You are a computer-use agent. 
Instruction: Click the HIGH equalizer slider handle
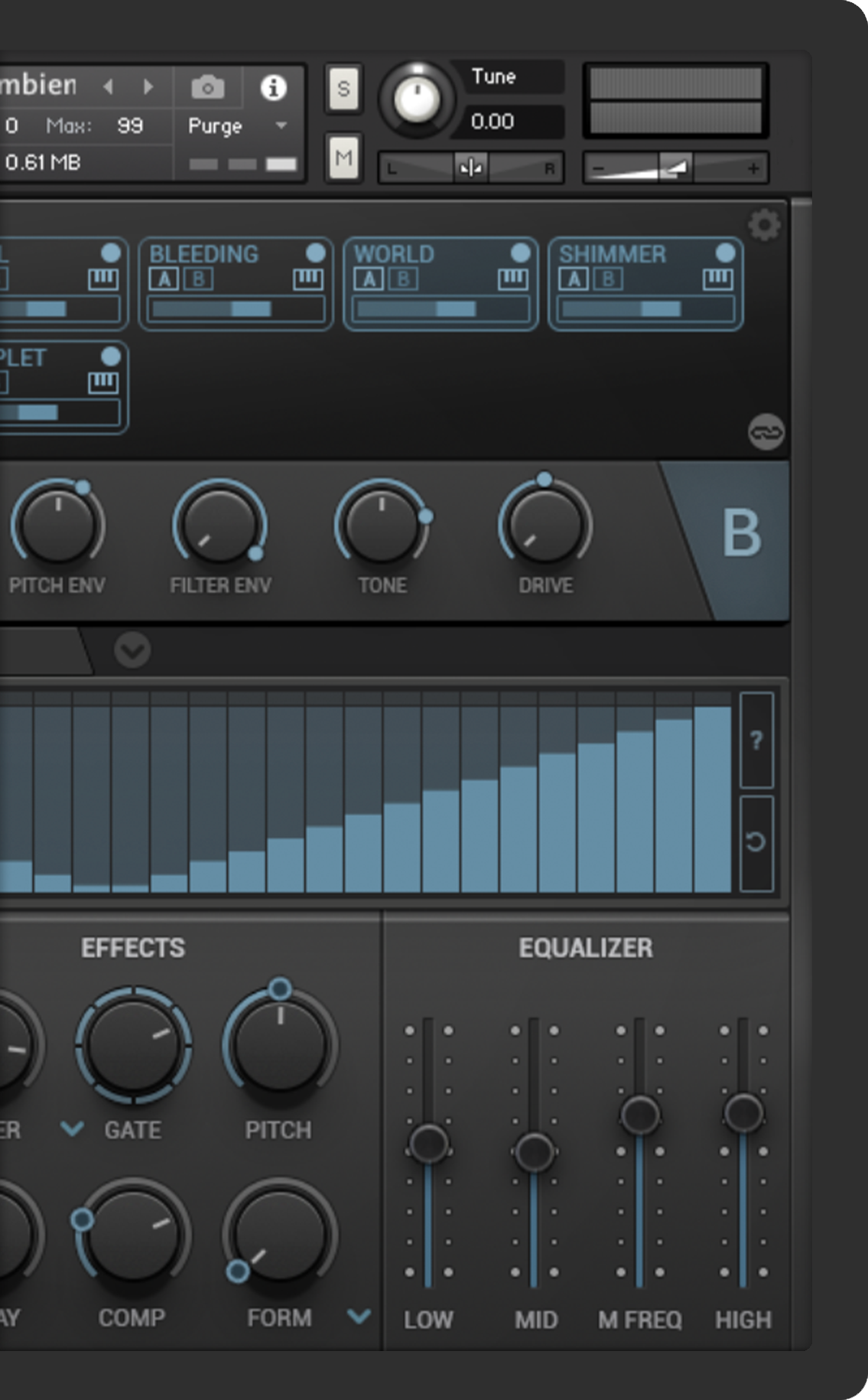[743, 1113]
